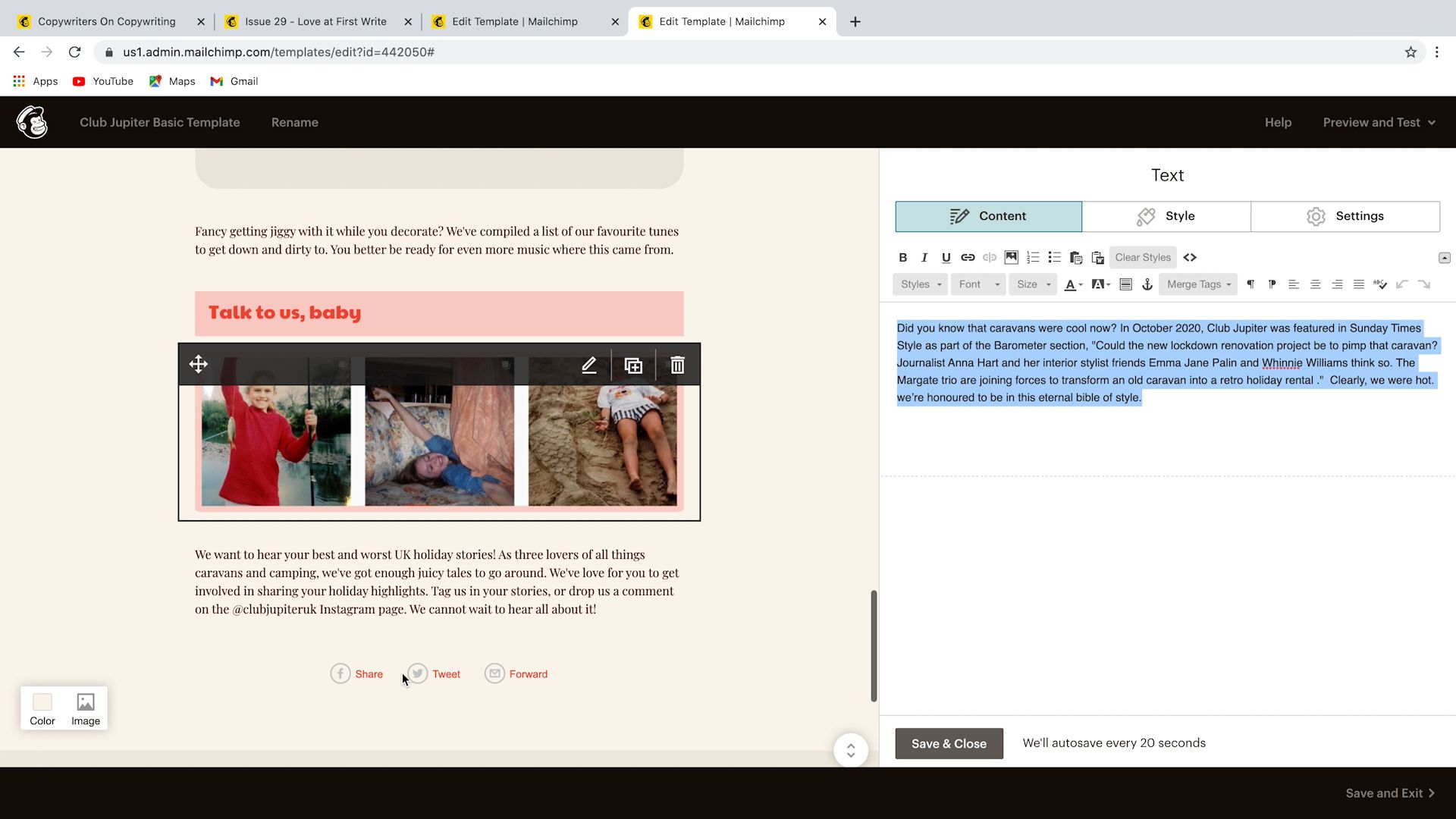The image size is (1456, 819).
Task: Click the Facebook Share link
Action: tap(356, 674)
